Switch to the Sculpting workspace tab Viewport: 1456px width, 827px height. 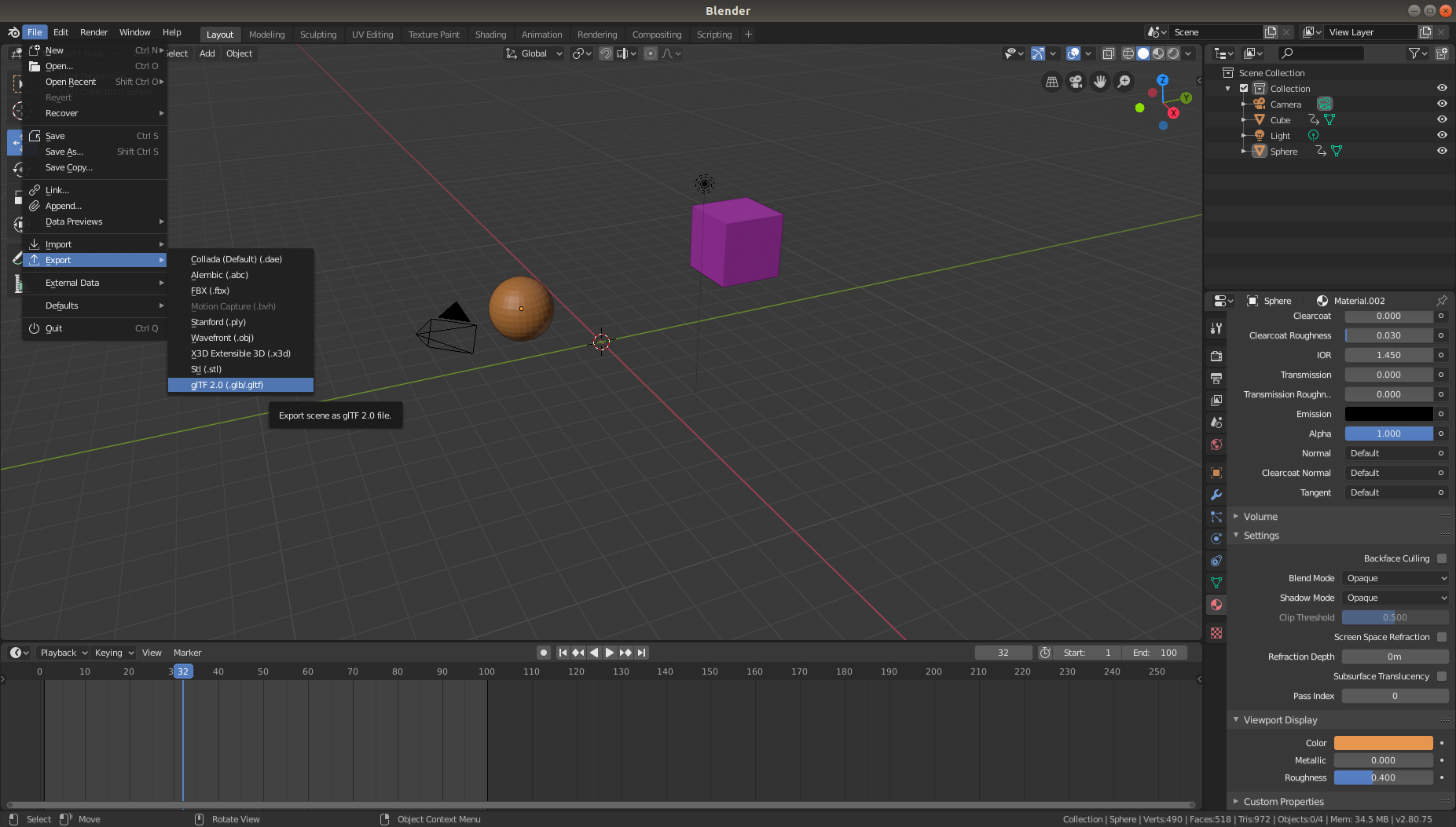(318, 35)
